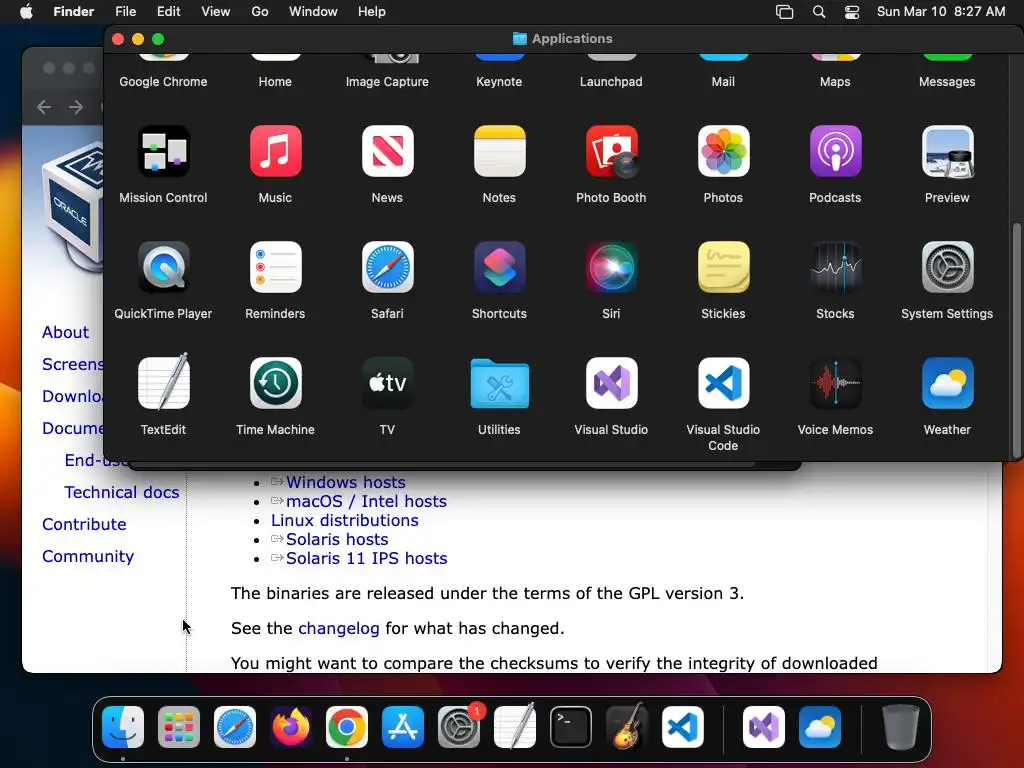
Task: Click browser window forward arrow
Action: tap(76, 106)
